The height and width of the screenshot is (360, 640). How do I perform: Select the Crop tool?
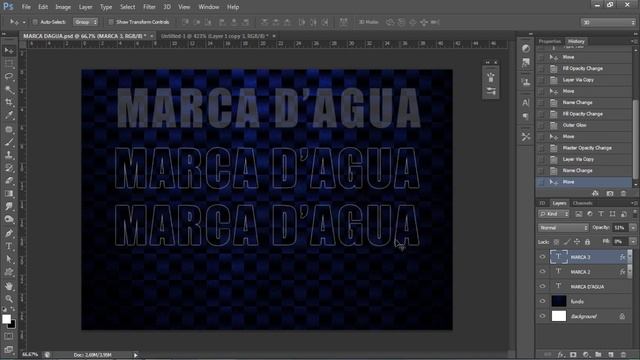coord(9,102)
